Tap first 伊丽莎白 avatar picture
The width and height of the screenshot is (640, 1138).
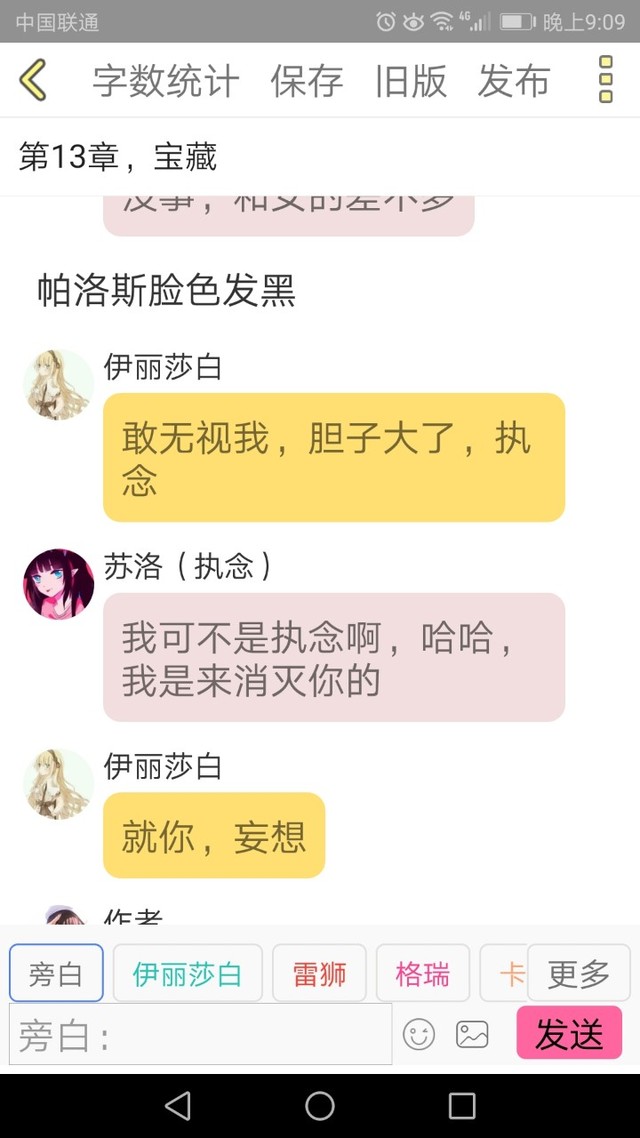[59, 385]
